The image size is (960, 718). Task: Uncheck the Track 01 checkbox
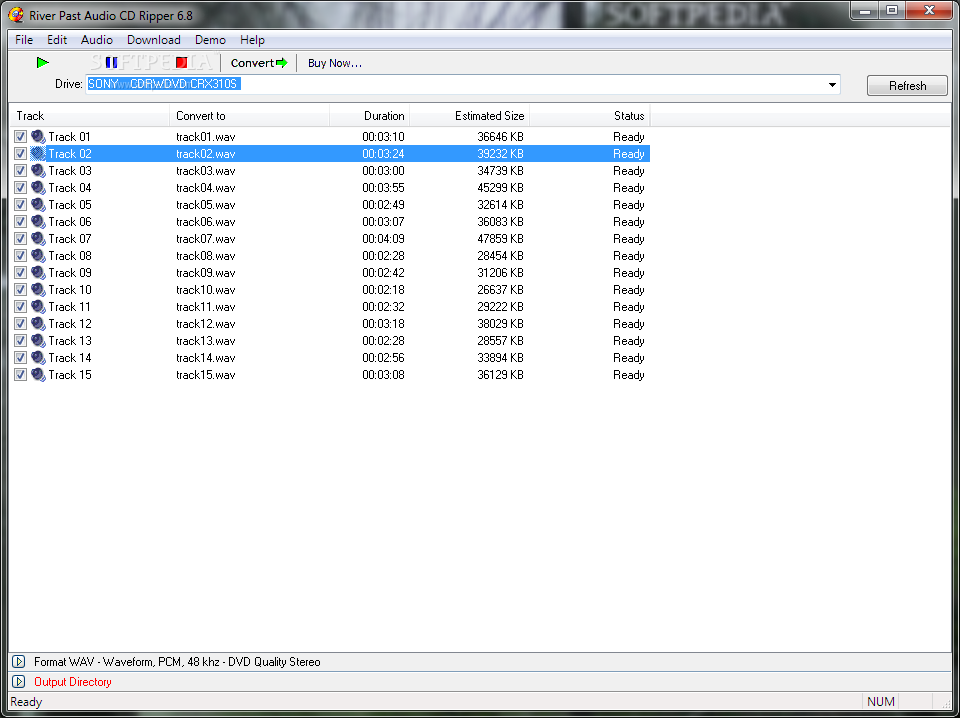(x=20, y=136)
